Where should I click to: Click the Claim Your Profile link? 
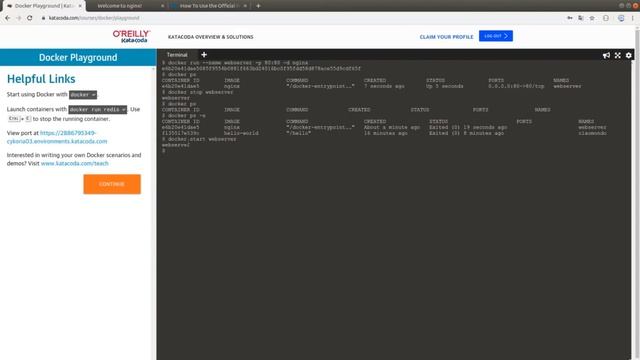point(446,37)
